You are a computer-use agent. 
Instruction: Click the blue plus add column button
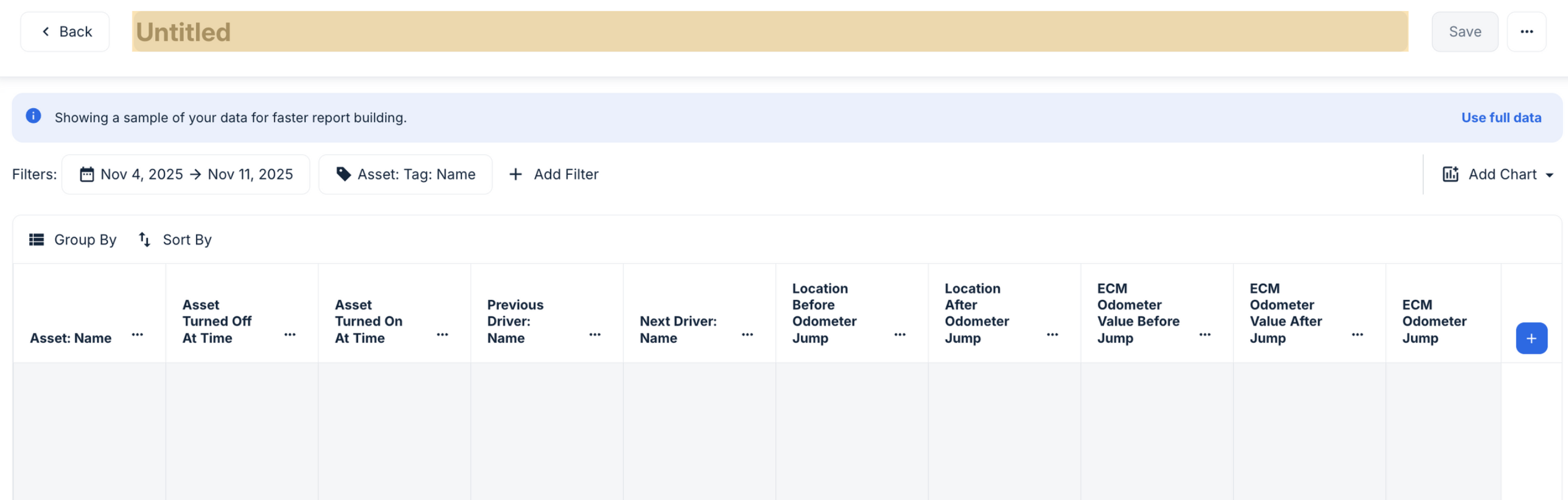(x=1531, y=338)
